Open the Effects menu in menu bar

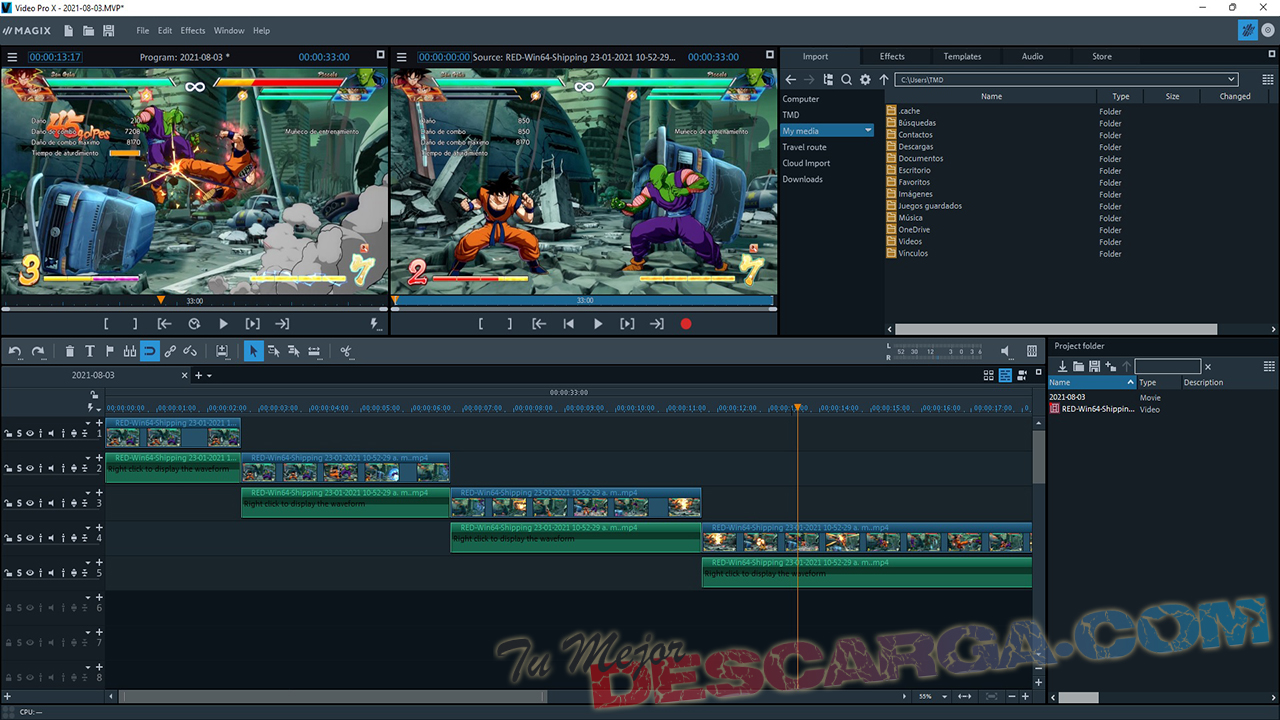193,31
